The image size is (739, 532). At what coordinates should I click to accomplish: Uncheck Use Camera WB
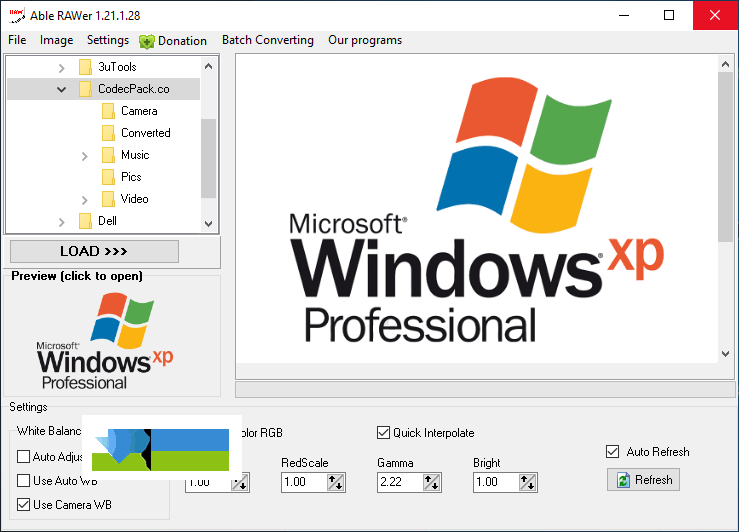23,505
